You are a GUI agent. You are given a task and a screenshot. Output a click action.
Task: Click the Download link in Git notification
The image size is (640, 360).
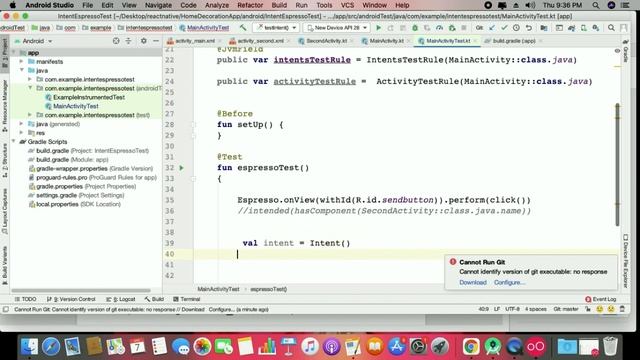point(473,282)
